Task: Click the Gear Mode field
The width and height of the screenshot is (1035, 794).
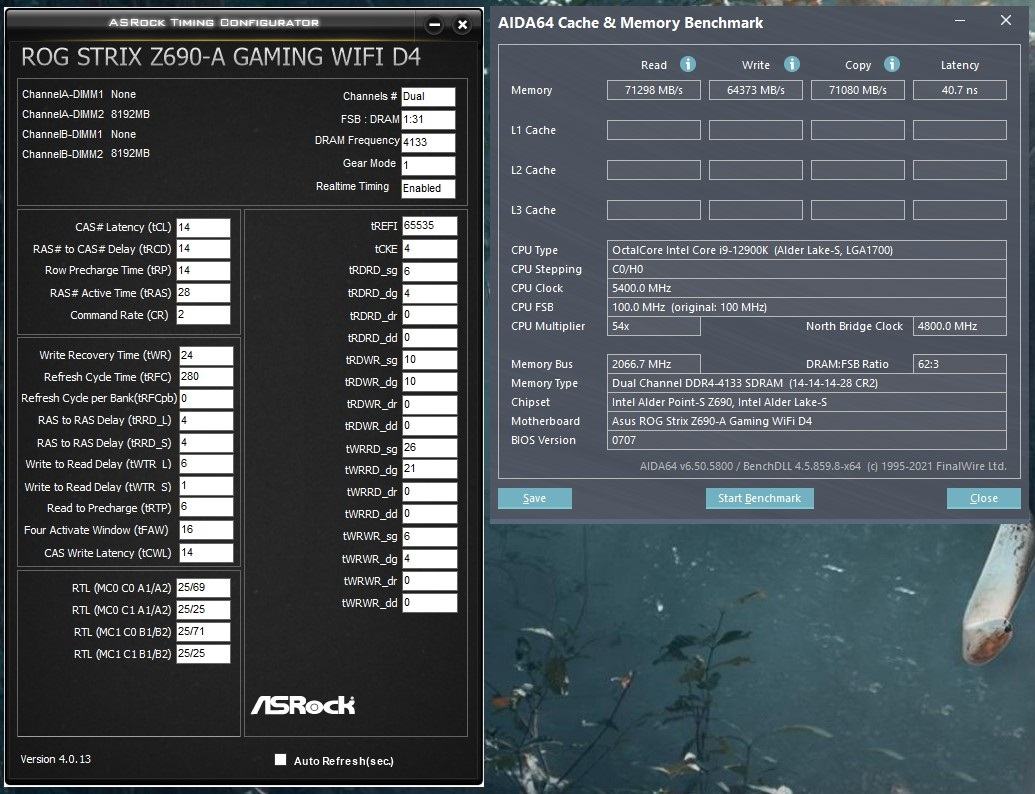Action: click(428, 165)
